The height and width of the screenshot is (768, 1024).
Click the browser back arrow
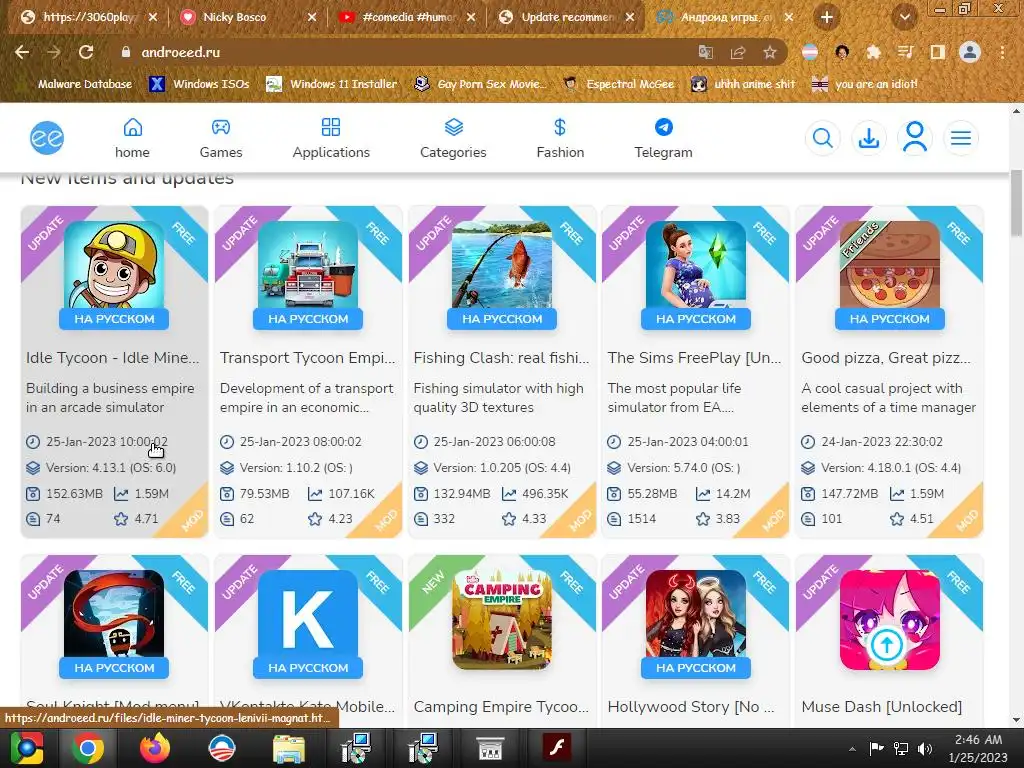pyautogui.click(x=22, y=52)
